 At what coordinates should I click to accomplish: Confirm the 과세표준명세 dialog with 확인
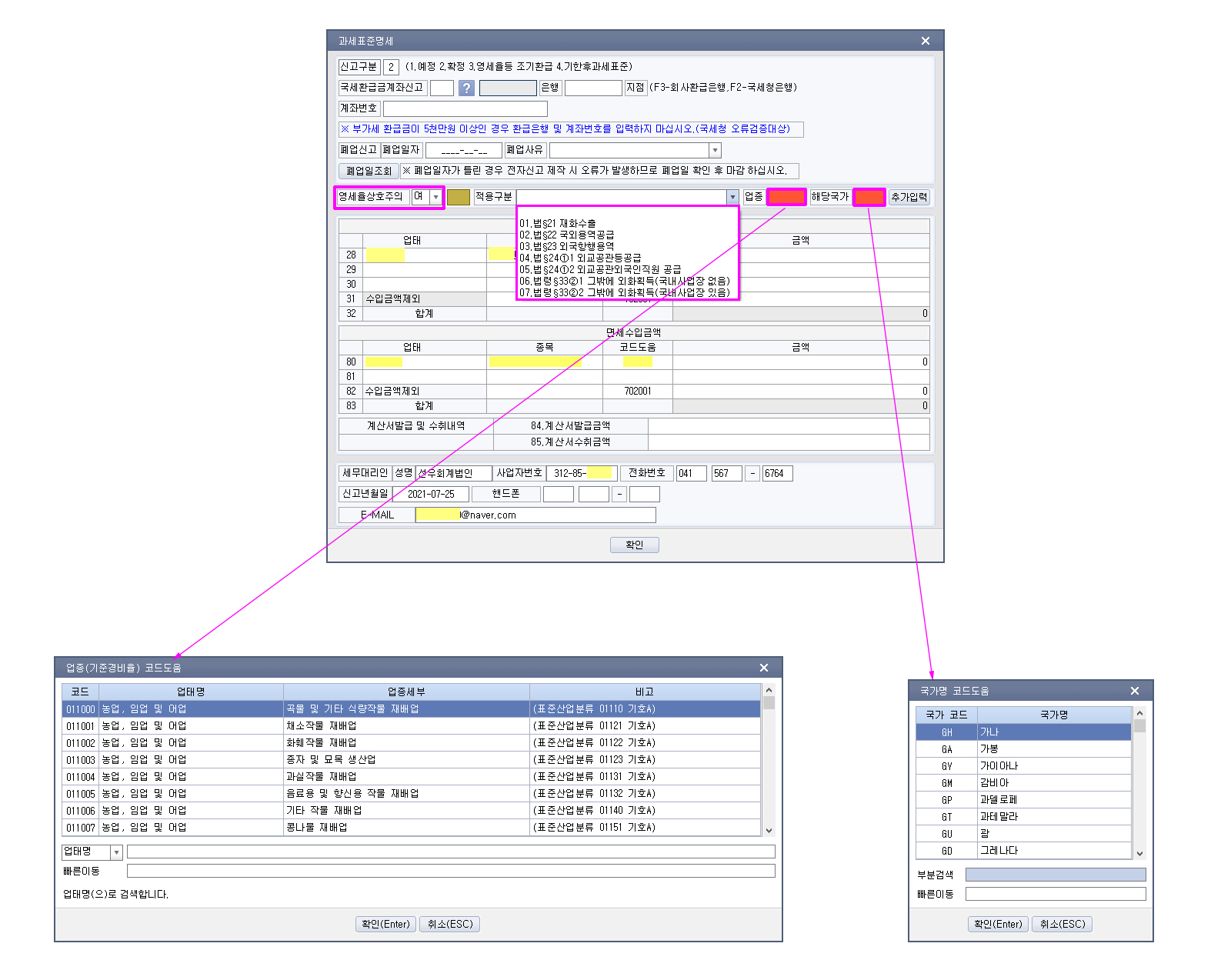[635, 545]
